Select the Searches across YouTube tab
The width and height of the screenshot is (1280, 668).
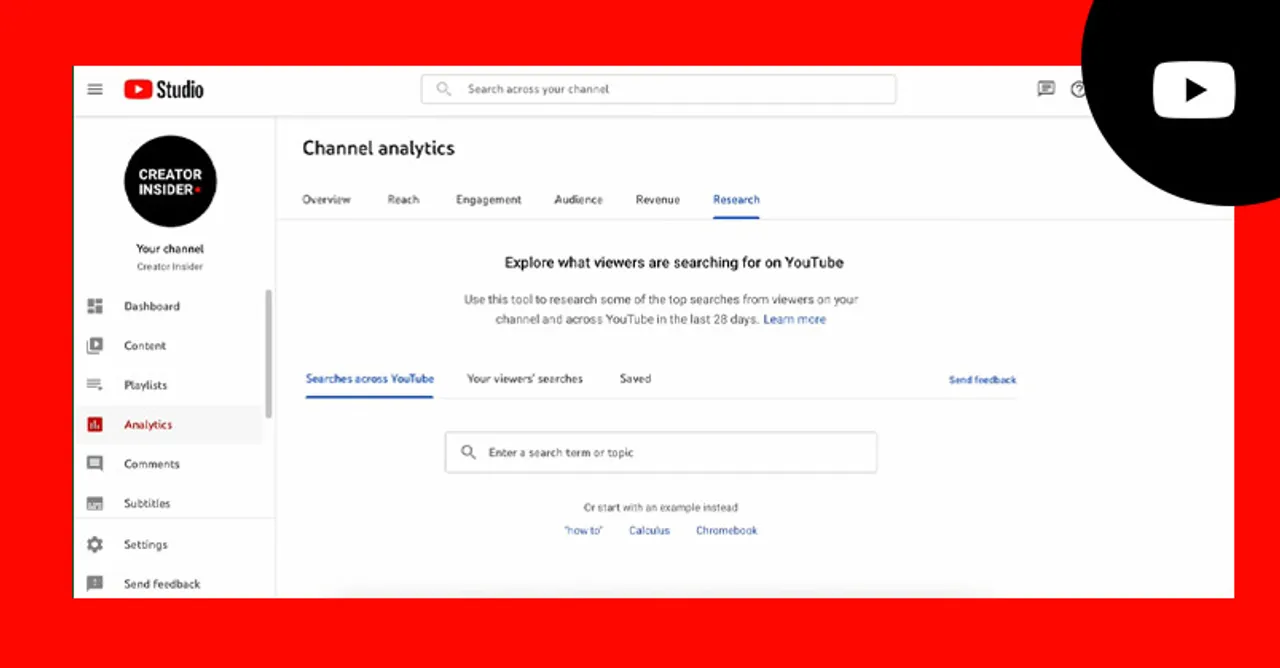coord(370,379)
